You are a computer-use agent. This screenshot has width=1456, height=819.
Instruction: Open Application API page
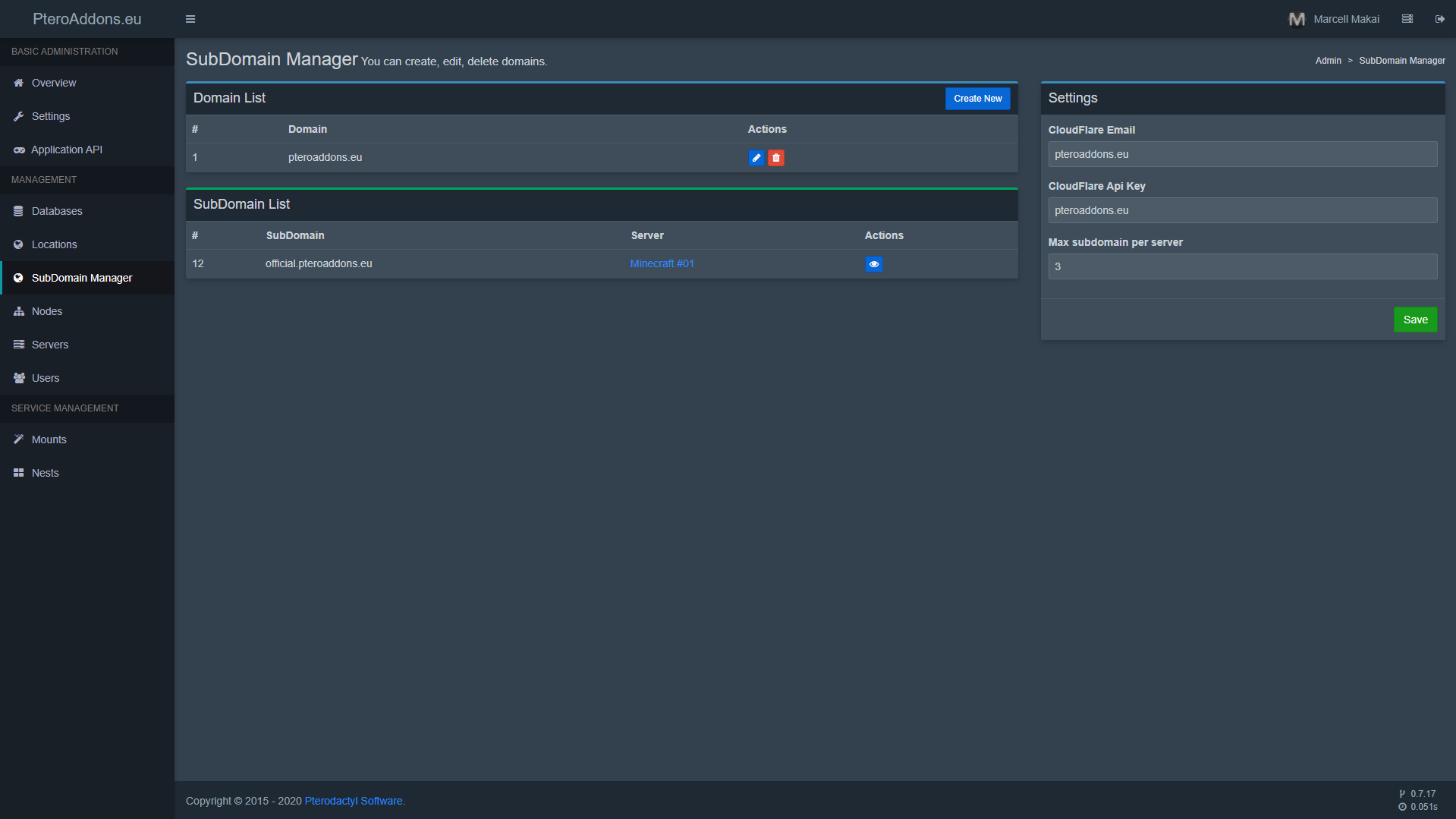point(67,150)
